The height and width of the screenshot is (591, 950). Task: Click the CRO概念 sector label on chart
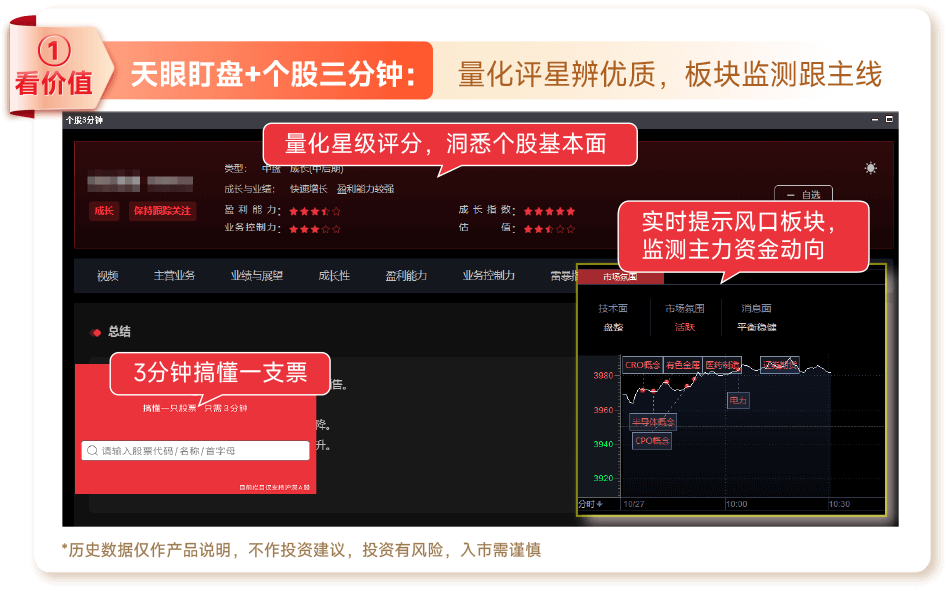click(642, 365)
